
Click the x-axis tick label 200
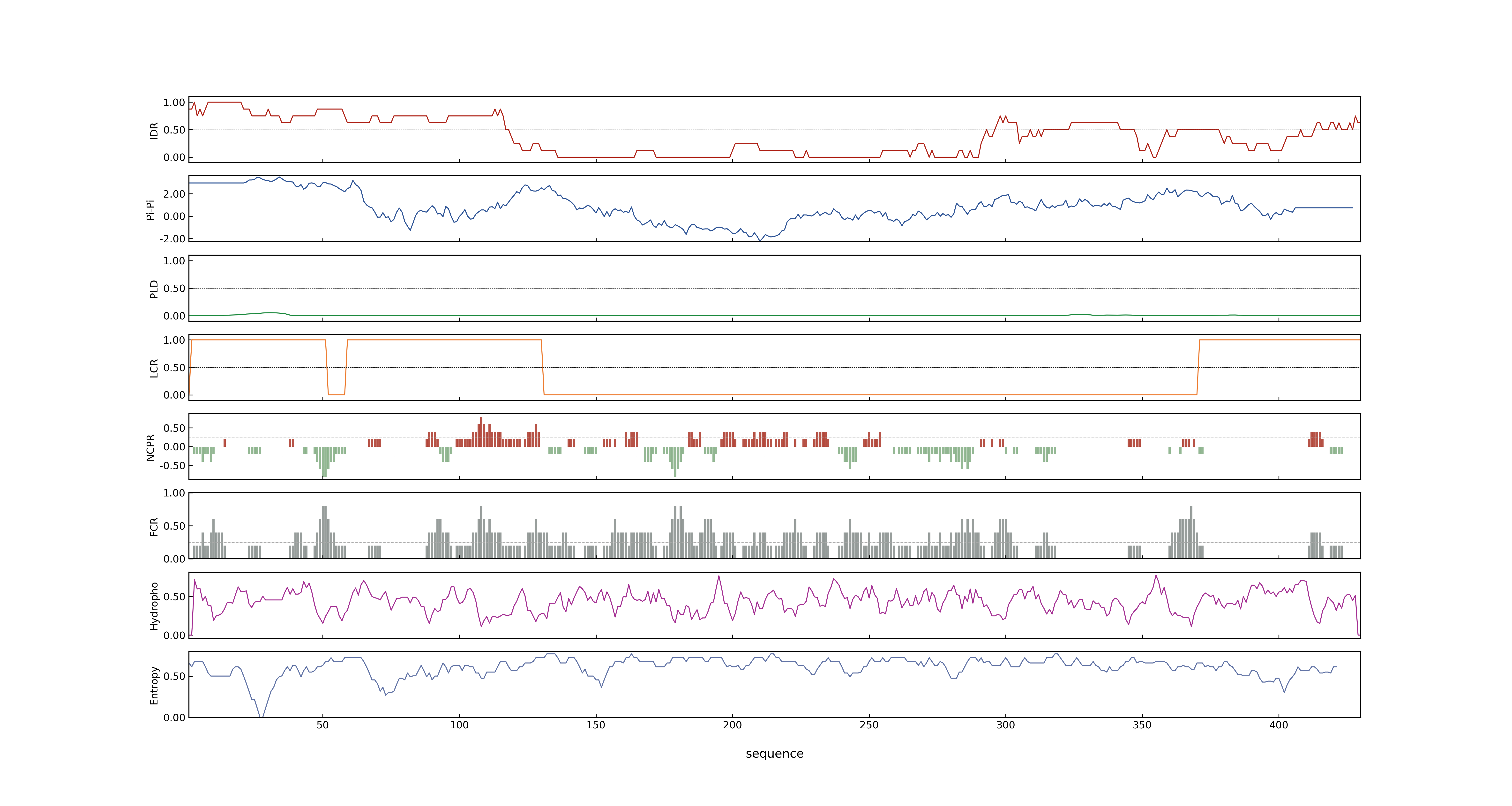[x=733, y=725]
